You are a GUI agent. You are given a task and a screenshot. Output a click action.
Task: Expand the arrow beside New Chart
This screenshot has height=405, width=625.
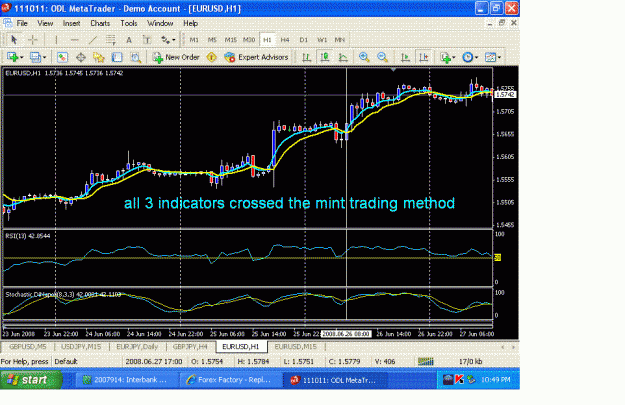[x=22, y=57]
